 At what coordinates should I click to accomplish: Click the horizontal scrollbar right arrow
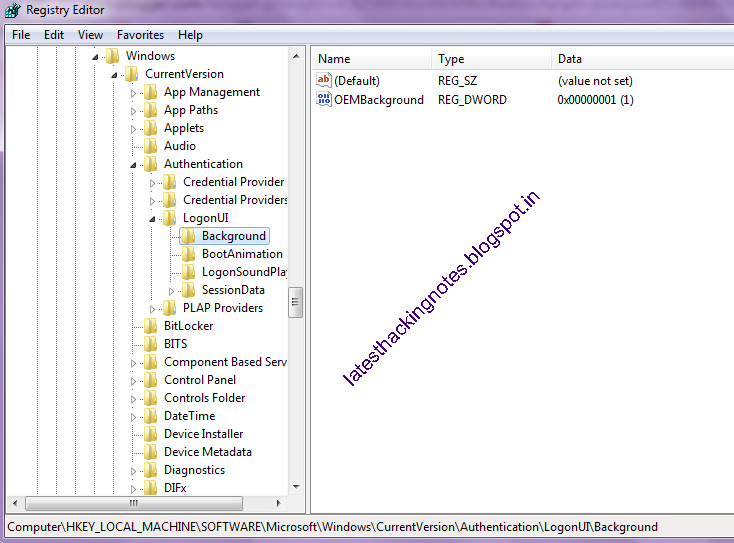click(x=279, y=503)
